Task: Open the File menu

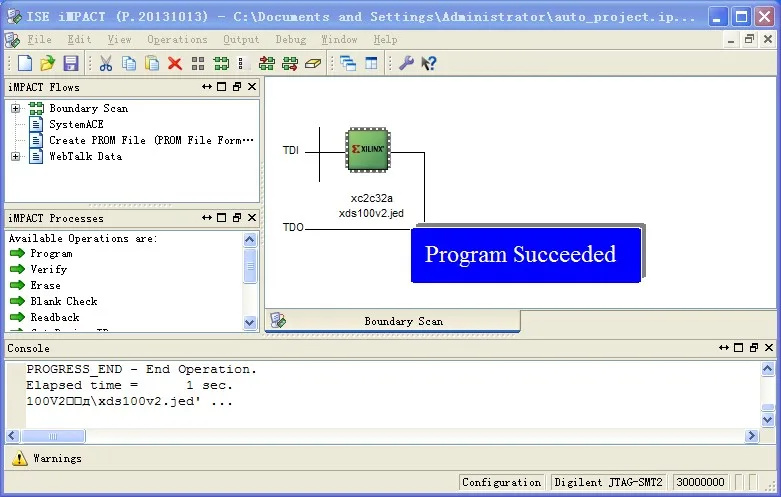Action: (x=39, y=39)
